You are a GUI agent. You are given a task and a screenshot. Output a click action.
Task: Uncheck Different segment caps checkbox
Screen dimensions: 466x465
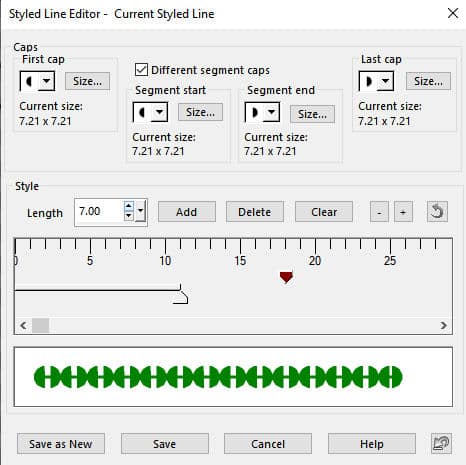[x=141, y=70]
